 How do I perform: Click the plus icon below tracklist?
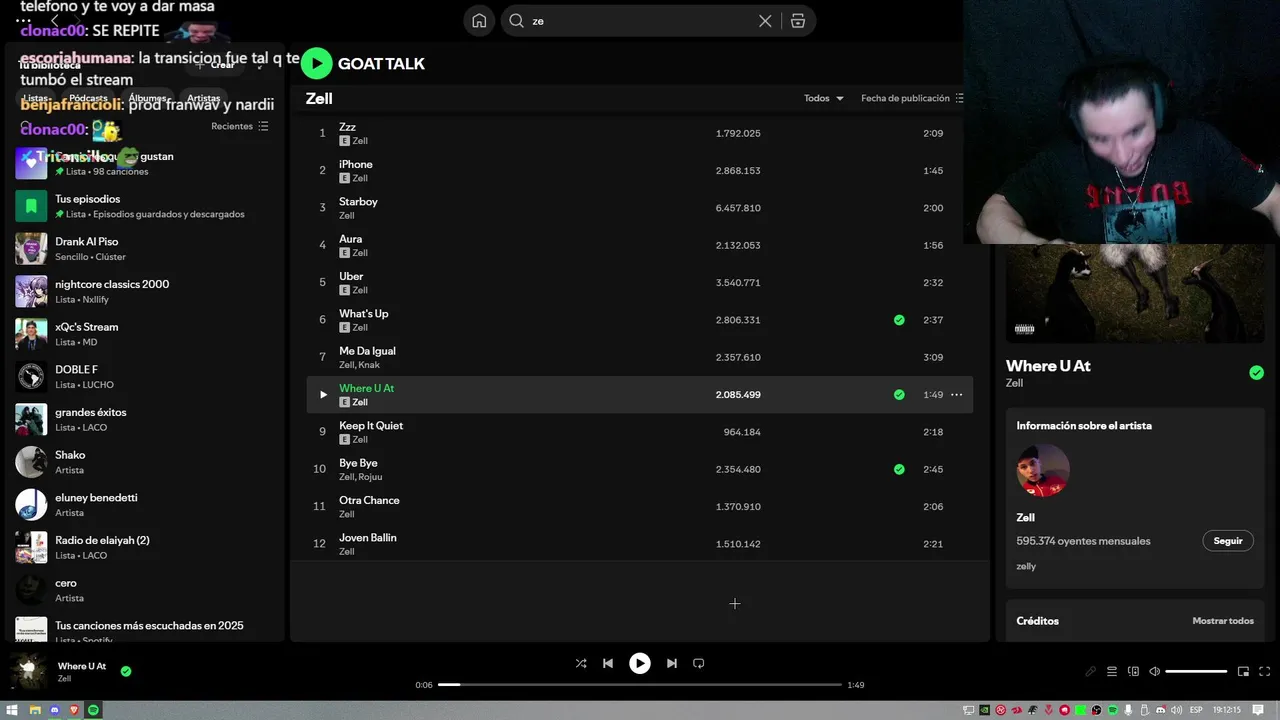735,604
